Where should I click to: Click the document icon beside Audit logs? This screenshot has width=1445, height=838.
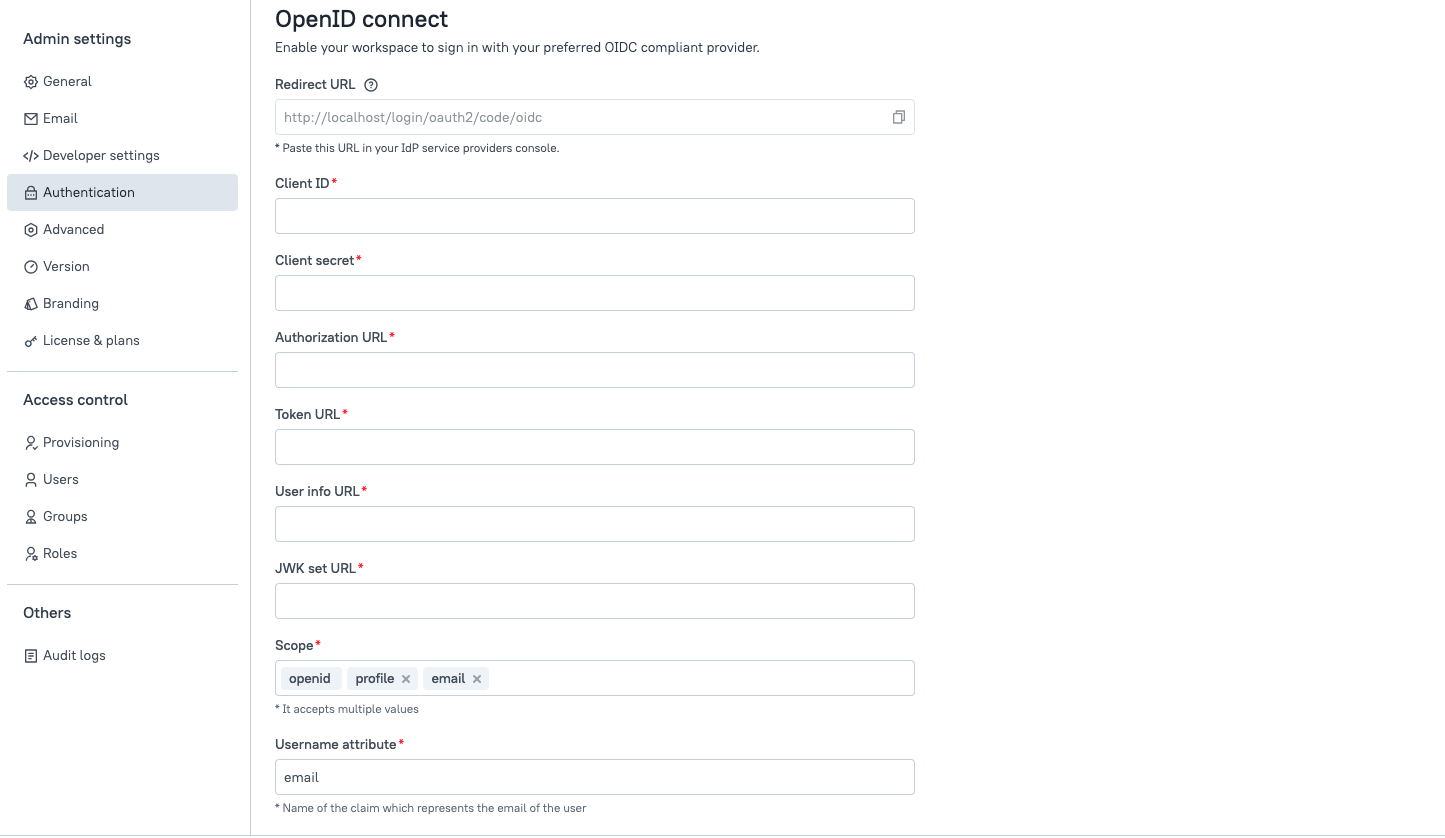point(31,655)
